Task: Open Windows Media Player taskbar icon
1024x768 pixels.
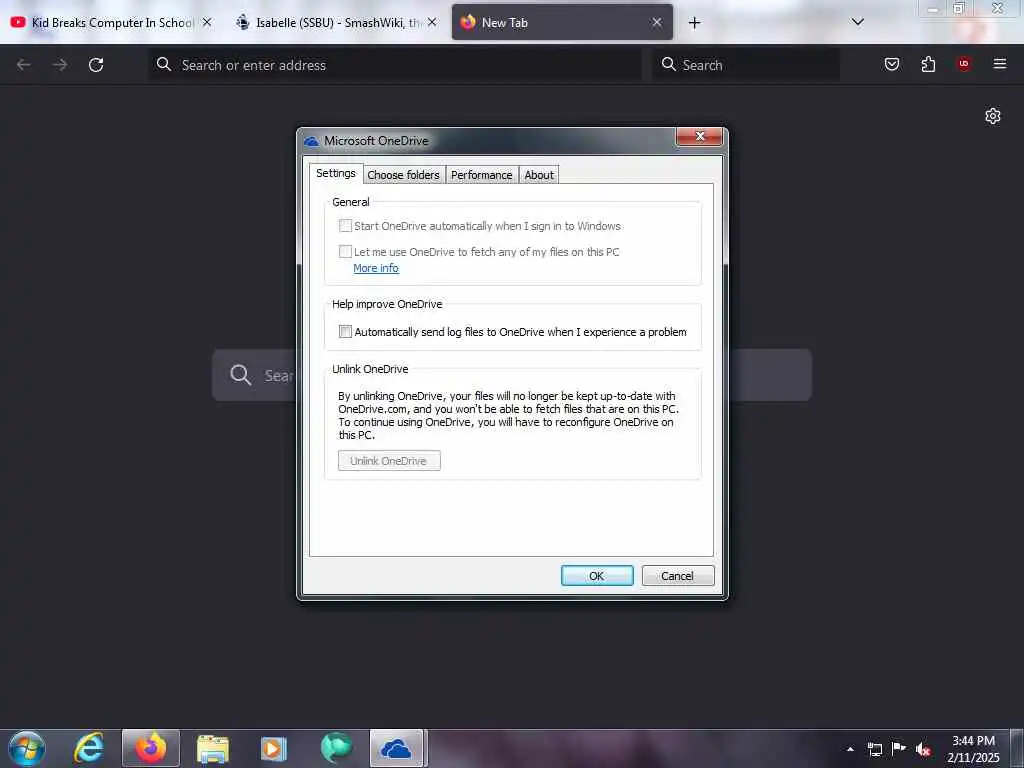Action: [x=274, y=748]
